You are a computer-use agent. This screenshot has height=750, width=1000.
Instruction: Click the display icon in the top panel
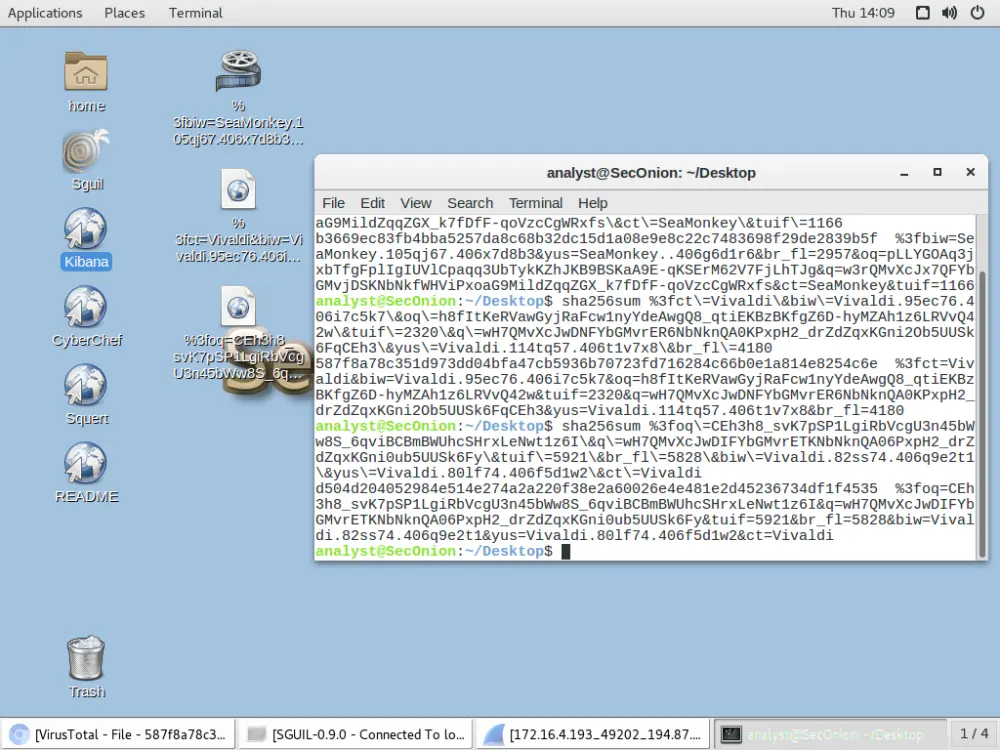click(x=922, y=13)
